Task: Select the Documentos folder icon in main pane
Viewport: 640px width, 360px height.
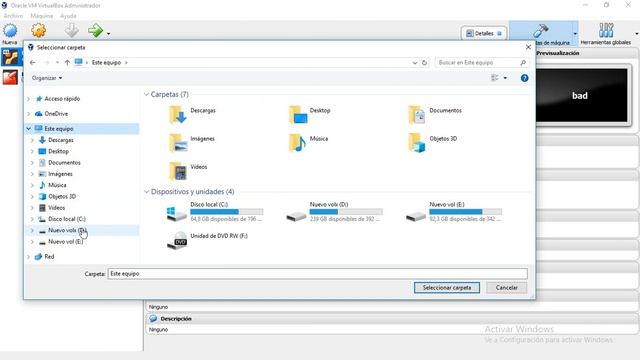Action: (417, 115)
